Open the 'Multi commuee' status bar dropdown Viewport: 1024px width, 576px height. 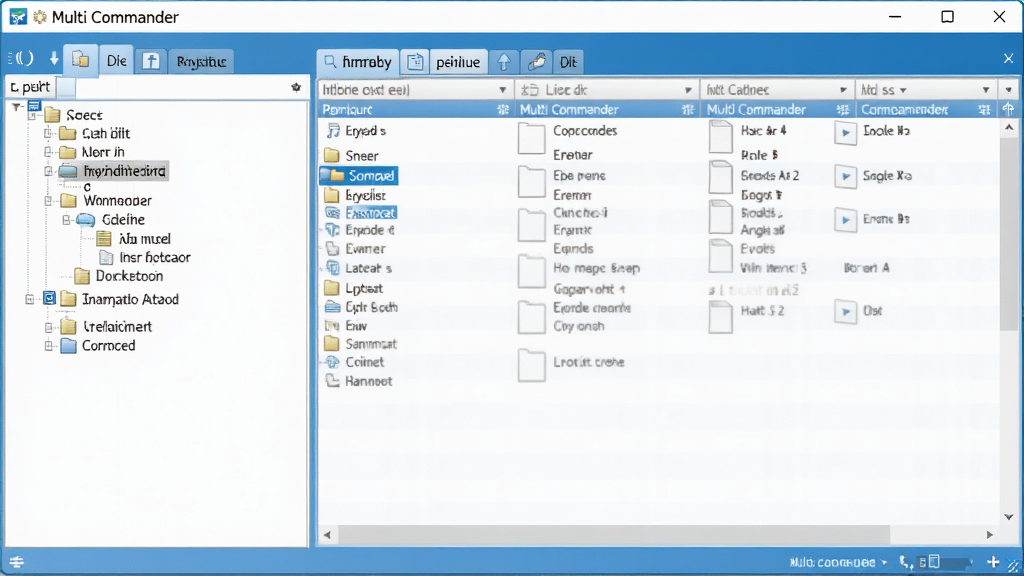click(884, 562)
